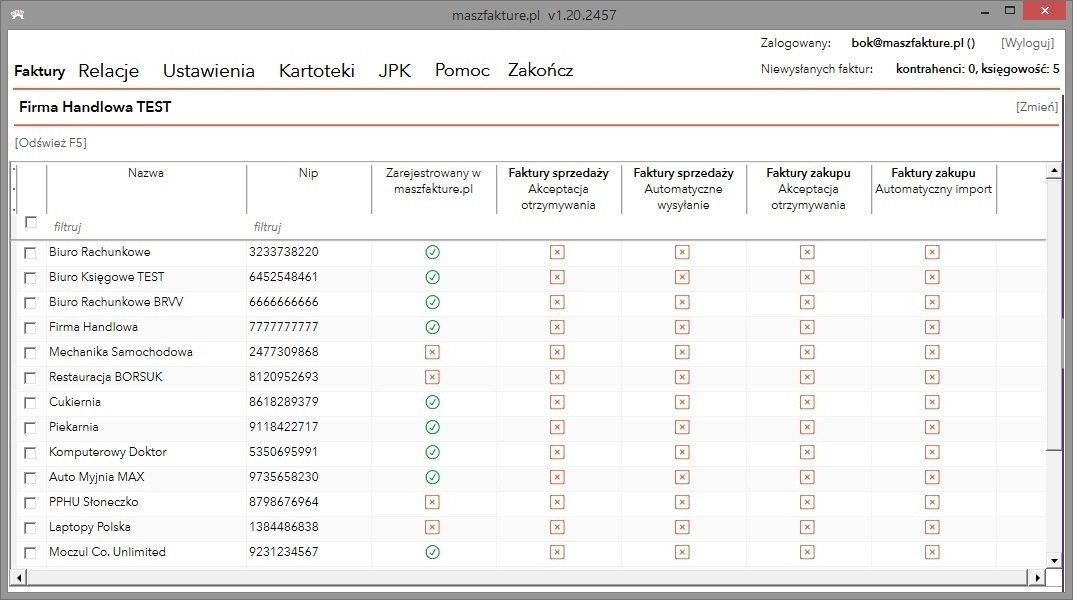Click not-registered X icon for Restauracja BORSUK
Screen dimensions: 1073x600
pos(432,377)
